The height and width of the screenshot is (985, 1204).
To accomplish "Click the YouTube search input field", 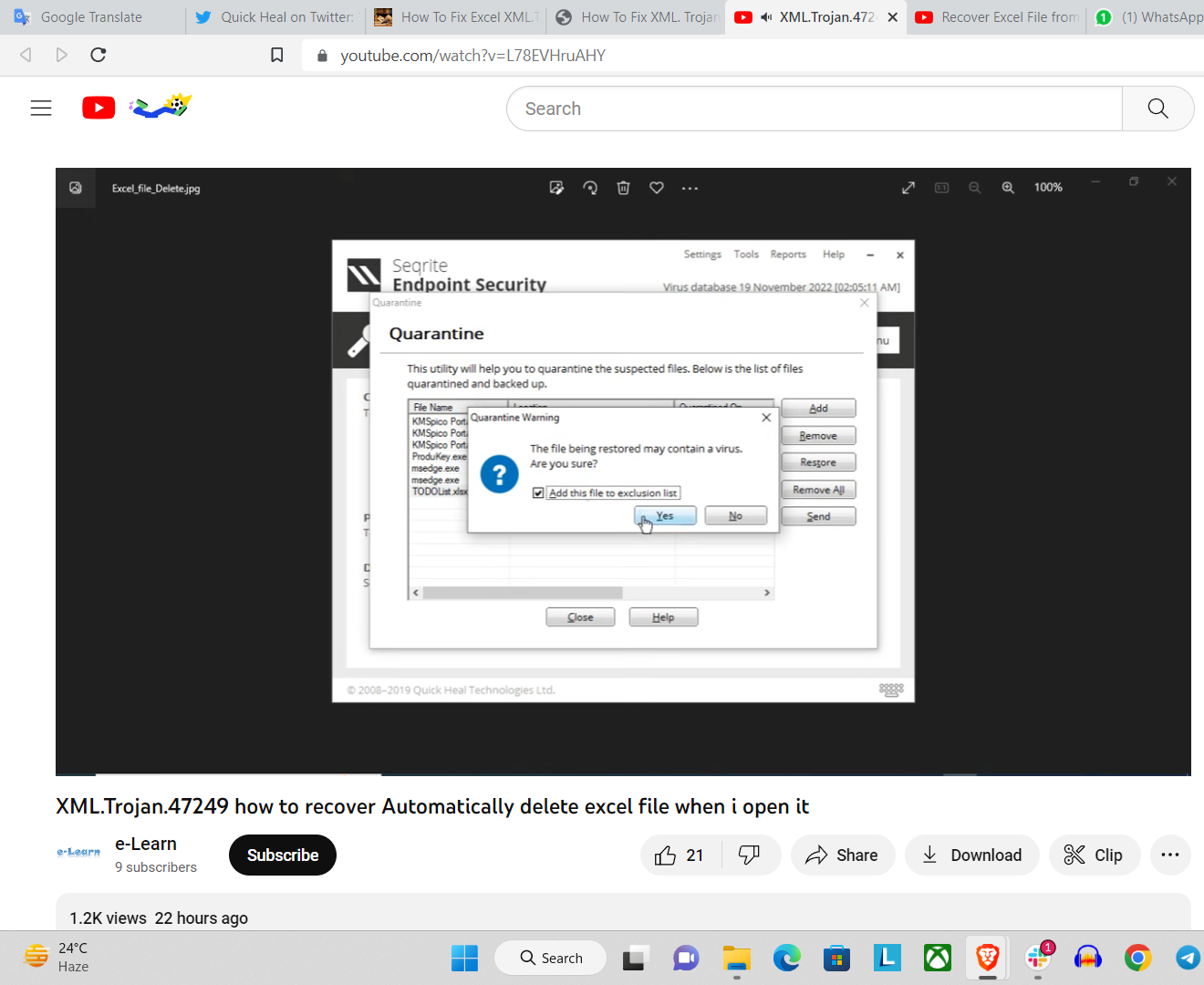I will coord(814,109).
